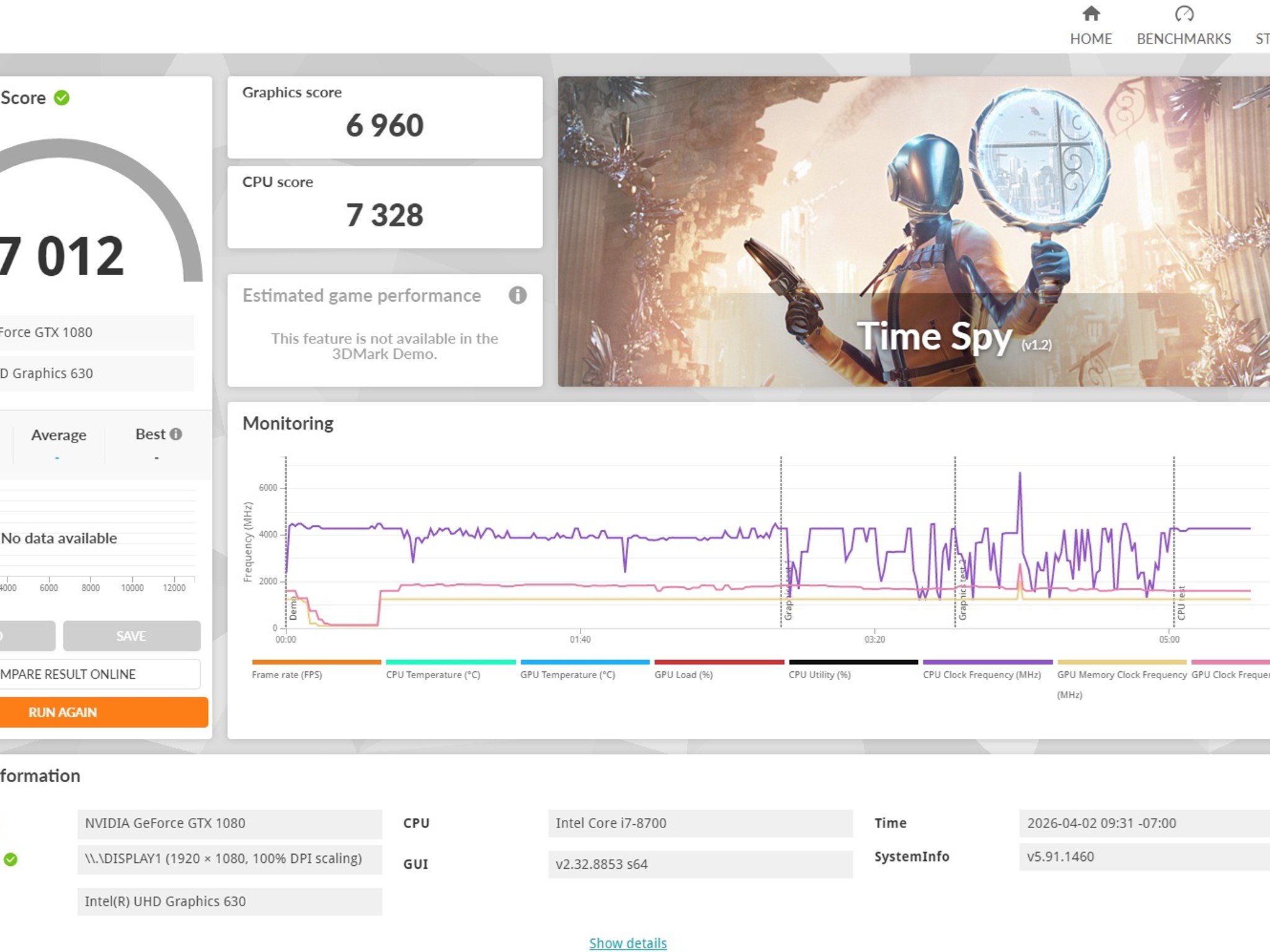Toggle CPU Utility (%) legend series

pyautogui.click(x=853, y=669)
